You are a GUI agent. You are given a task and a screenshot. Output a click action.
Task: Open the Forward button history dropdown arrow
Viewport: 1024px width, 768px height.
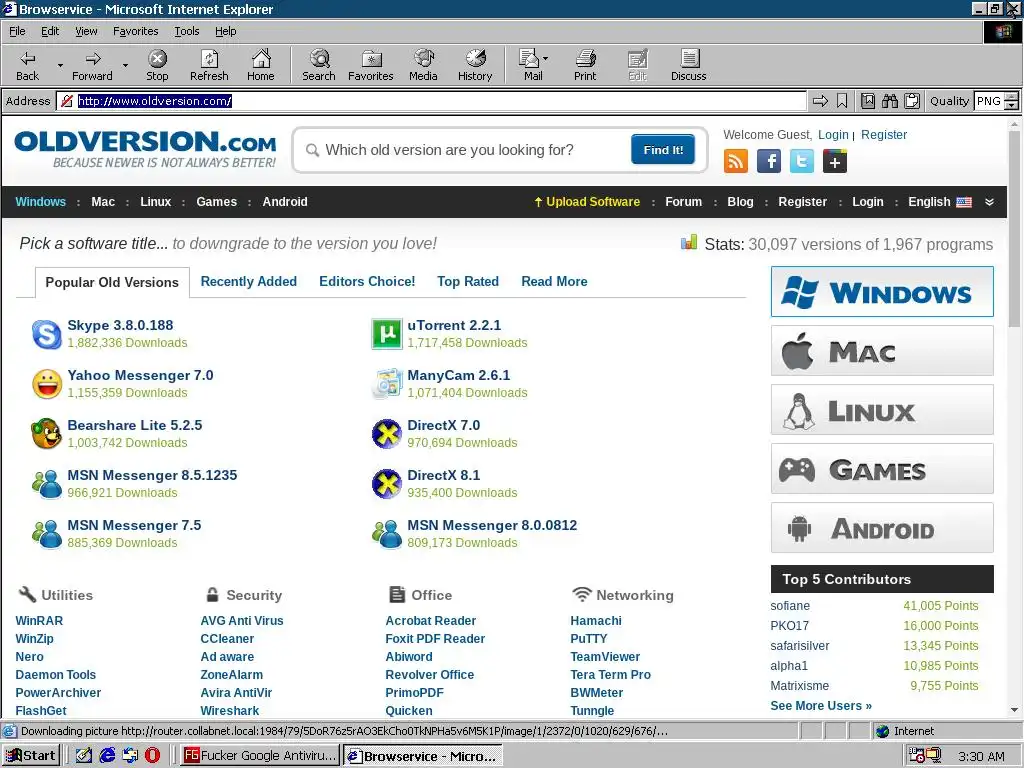tap(125, 65)
